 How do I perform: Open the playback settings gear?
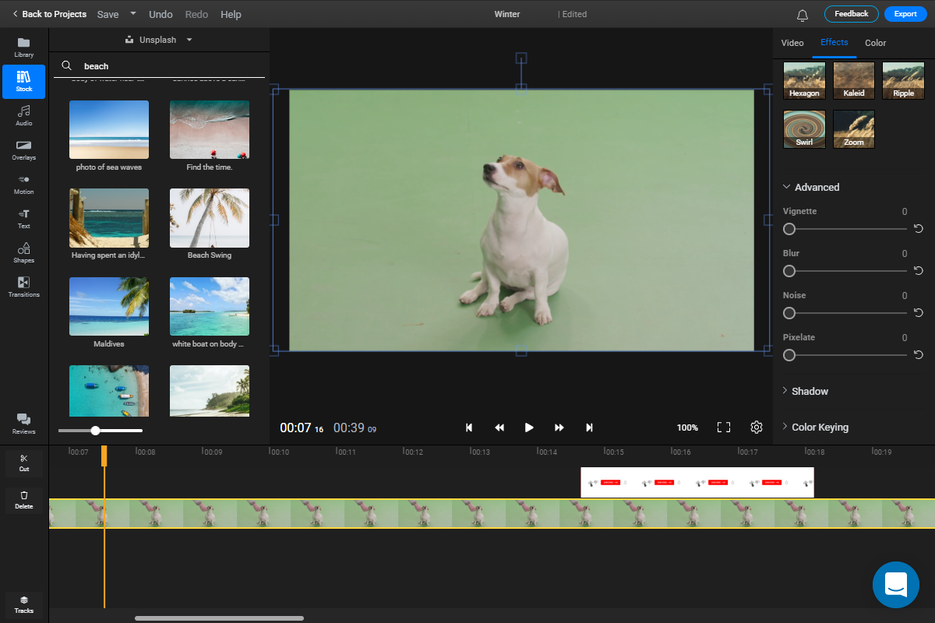click(x=756, y=427)
